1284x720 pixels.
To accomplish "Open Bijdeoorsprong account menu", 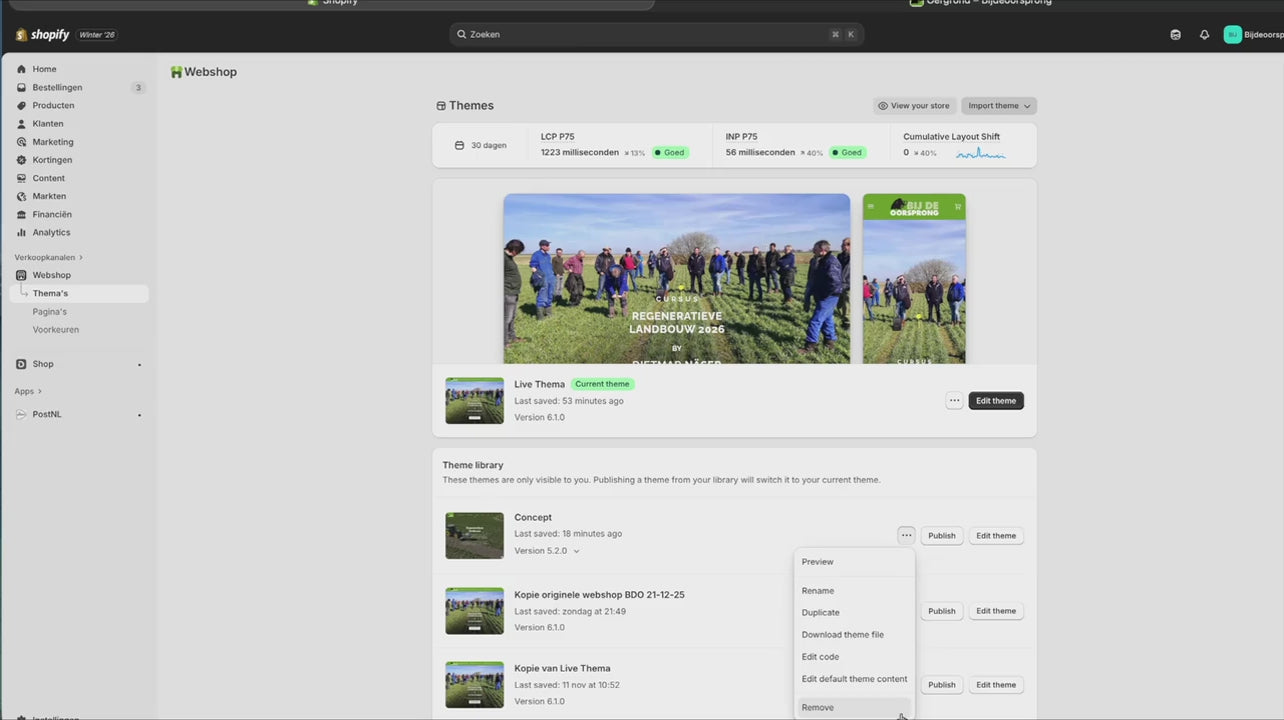I will coord(1253,34).
